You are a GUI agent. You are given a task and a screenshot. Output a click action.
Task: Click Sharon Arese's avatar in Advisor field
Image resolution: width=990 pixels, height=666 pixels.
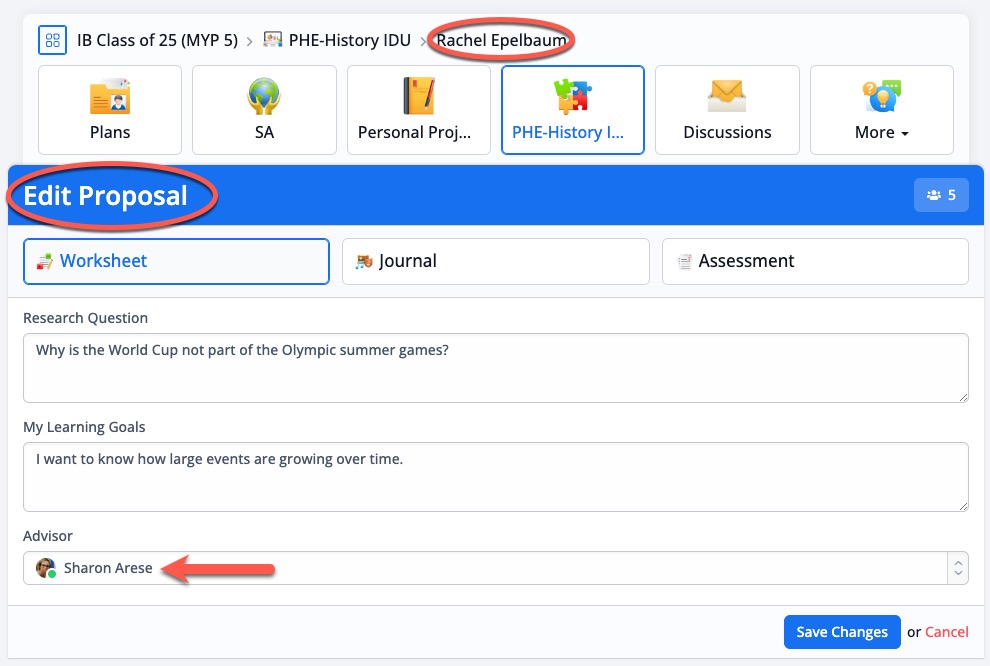[45, 568]
